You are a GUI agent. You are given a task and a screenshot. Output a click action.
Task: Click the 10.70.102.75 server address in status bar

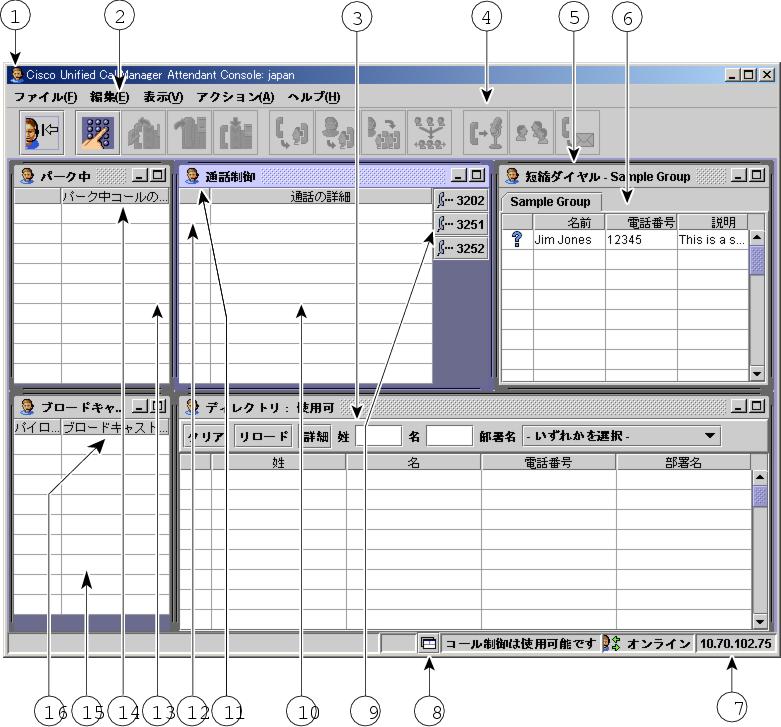[735, 643]
